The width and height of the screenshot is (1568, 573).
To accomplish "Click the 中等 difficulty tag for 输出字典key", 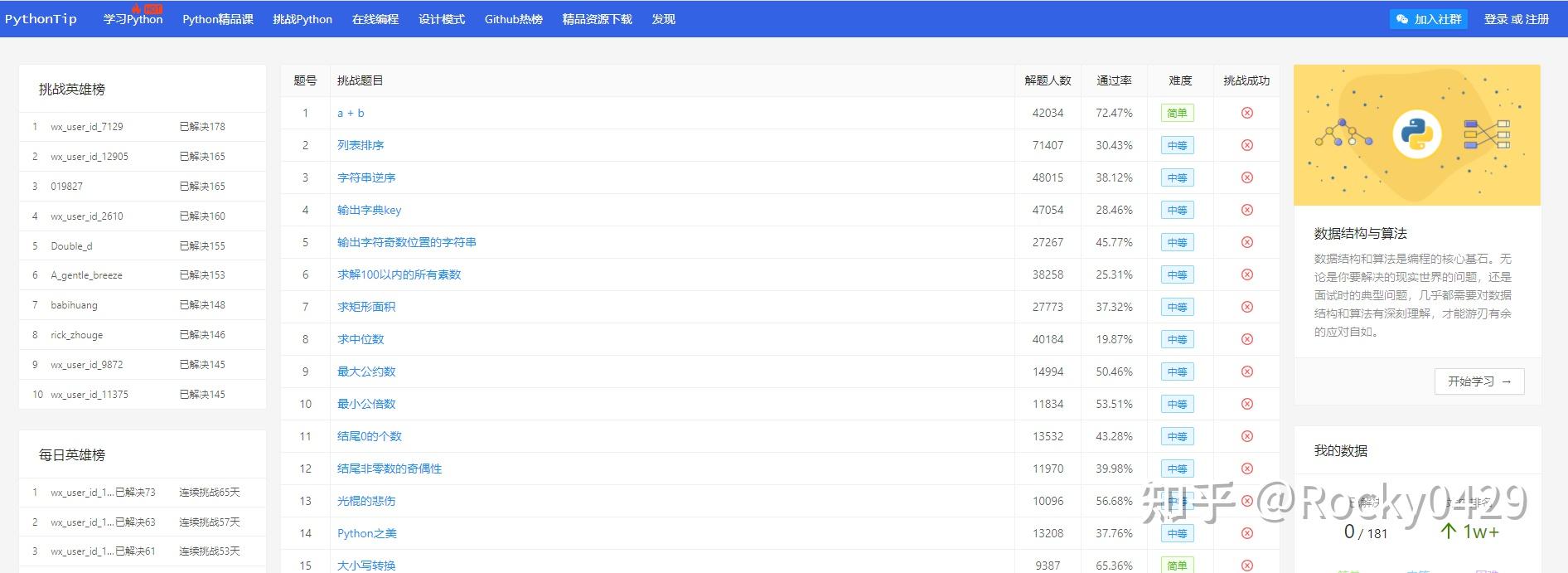I will [1177, 211].
